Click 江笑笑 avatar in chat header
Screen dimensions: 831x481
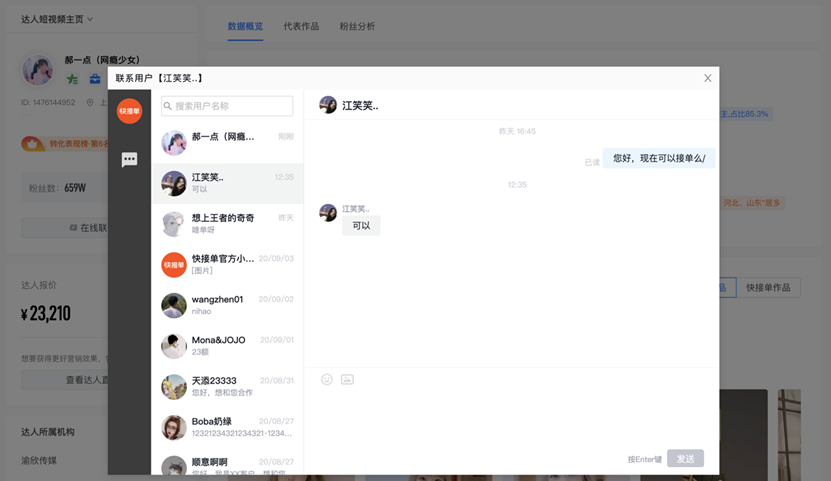(x=327, y=105)
